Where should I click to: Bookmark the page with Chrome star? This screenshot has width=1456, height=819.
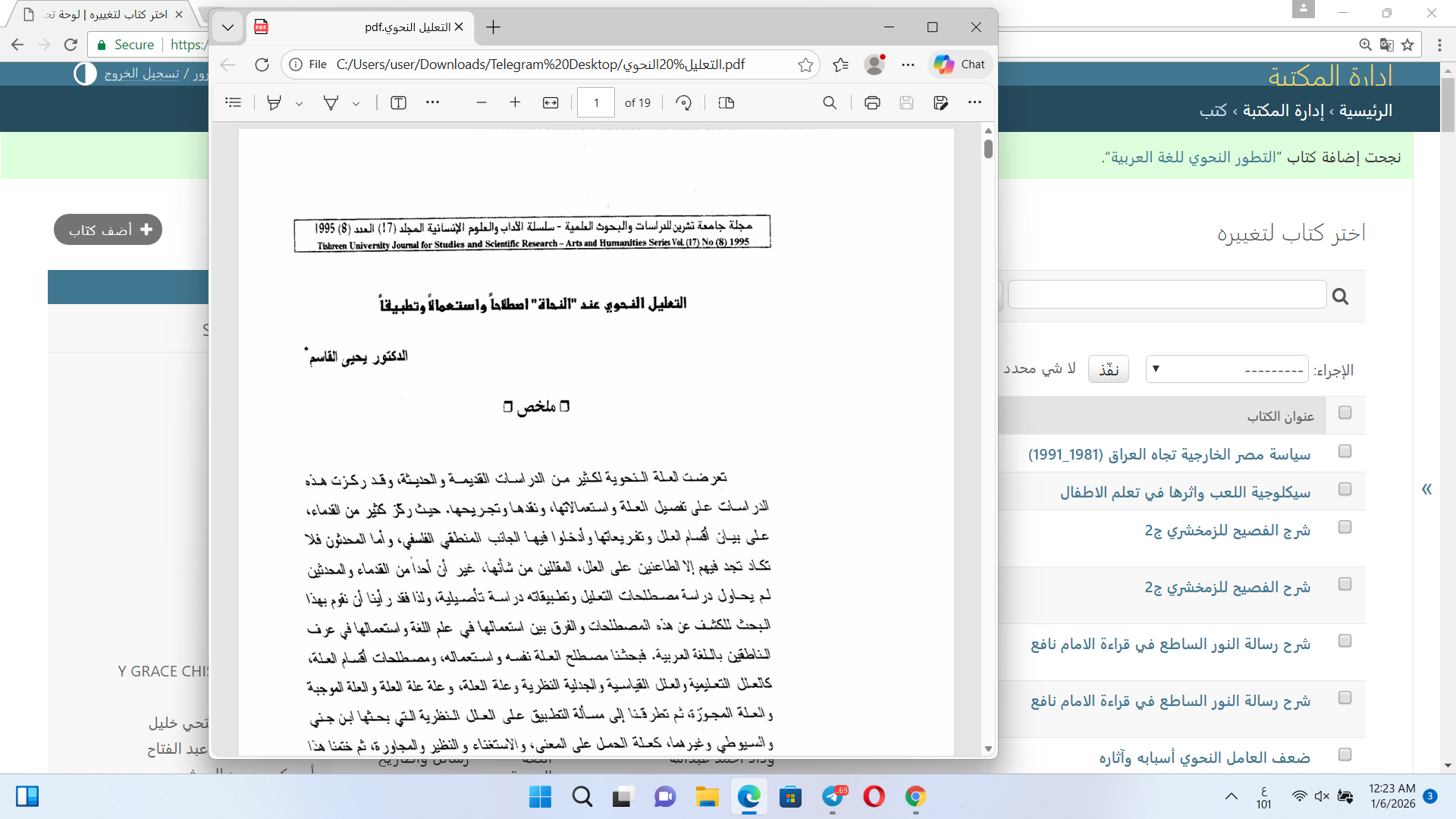[x=1408, y=45]
